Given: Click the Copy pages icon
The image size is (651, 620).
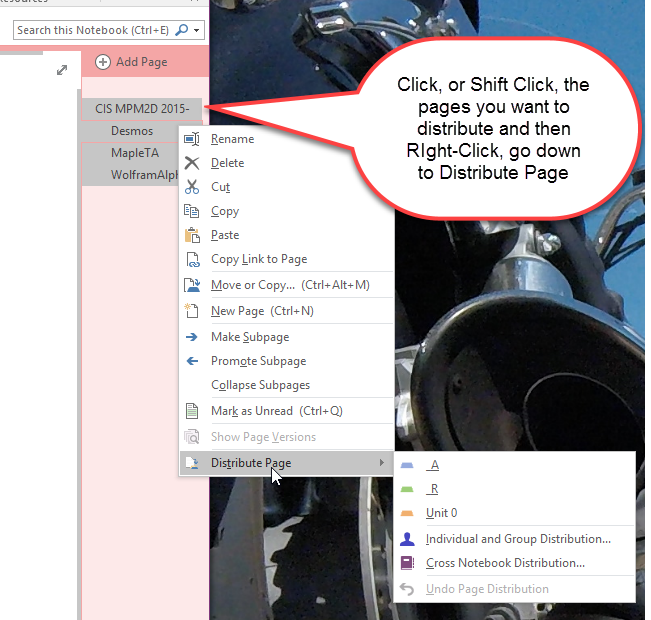Looking at the screenshot, I should [192, 211].
